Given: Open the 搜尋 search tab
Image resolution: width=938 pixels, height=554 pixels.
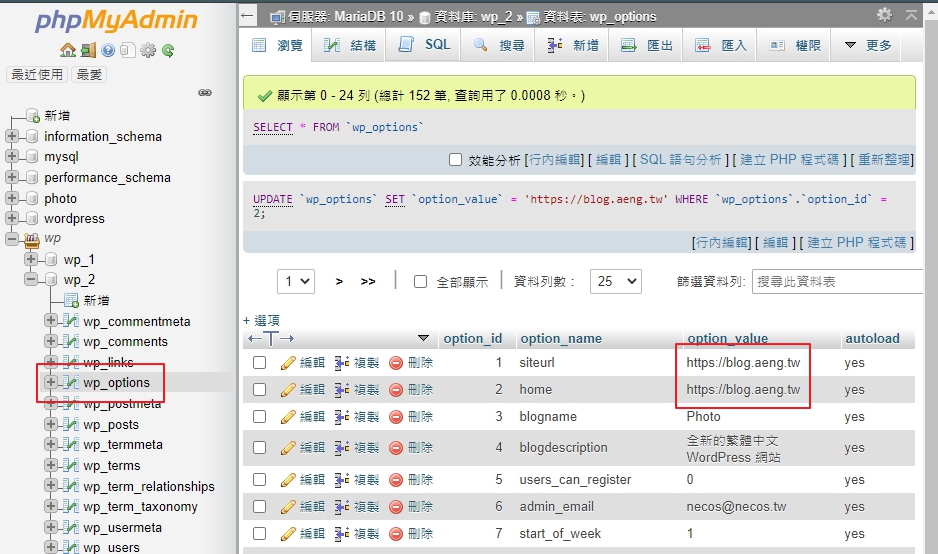Looking at the screenshot, I should click(499, 45).
